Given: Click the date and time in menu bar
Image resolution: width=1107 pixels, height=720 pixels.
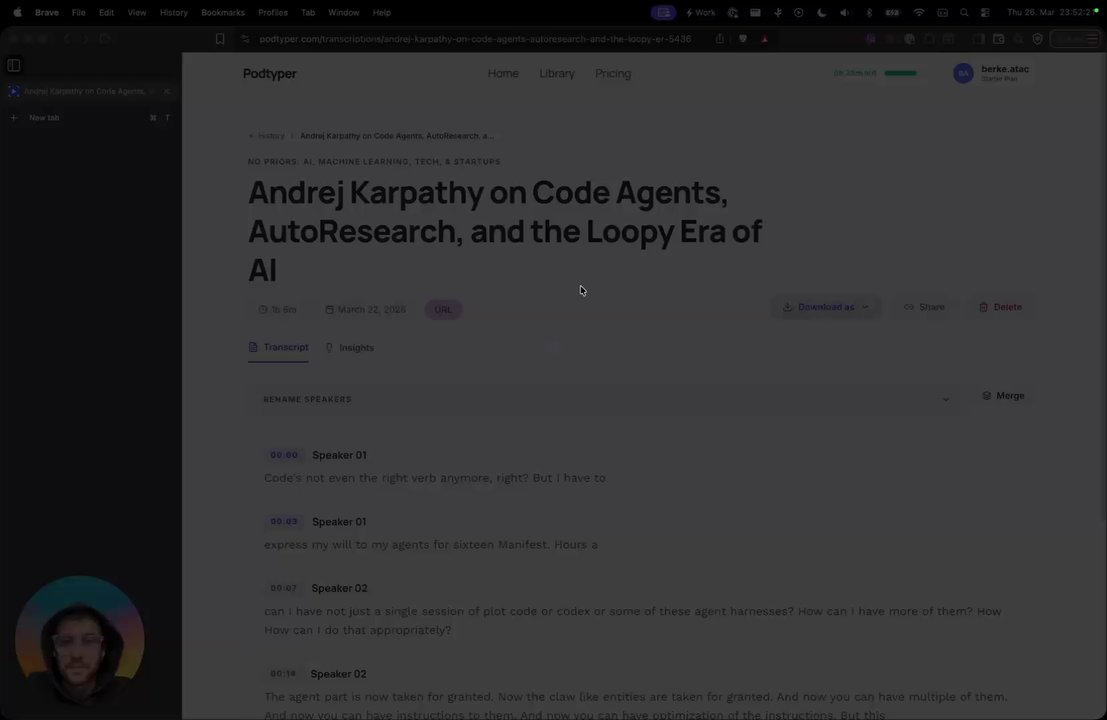Looking at the screenshot, I should 1049,13.
